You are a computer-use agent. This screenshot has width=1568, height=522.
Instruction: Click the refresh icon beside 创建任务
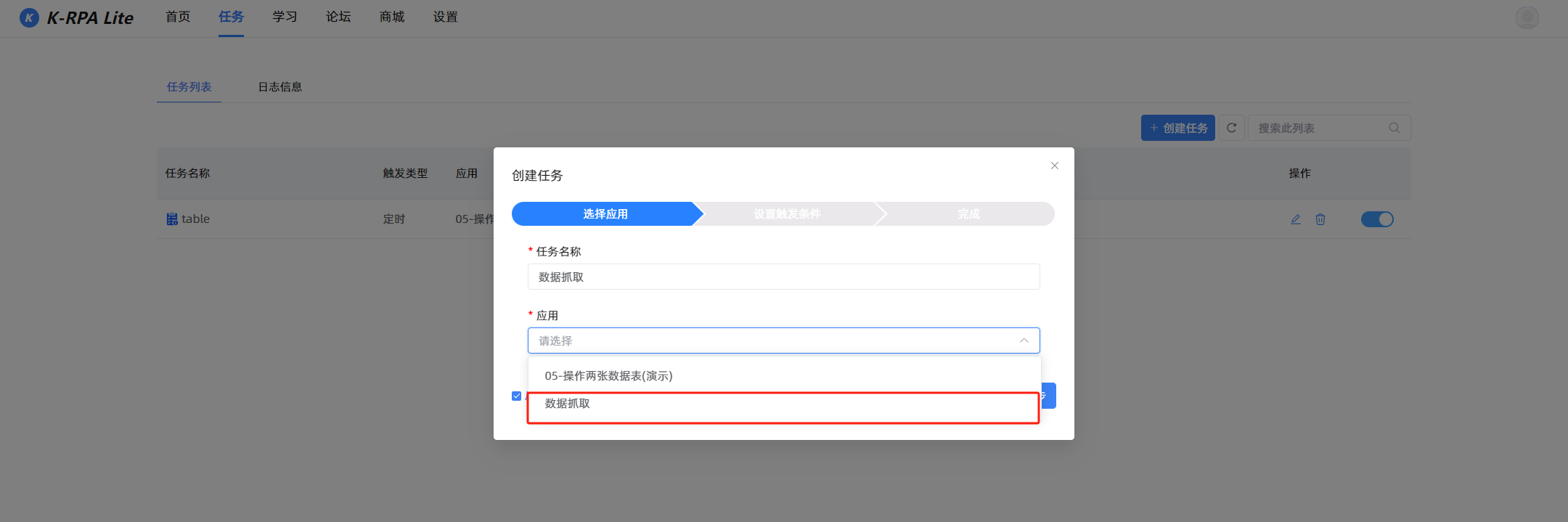point(1232,128)
